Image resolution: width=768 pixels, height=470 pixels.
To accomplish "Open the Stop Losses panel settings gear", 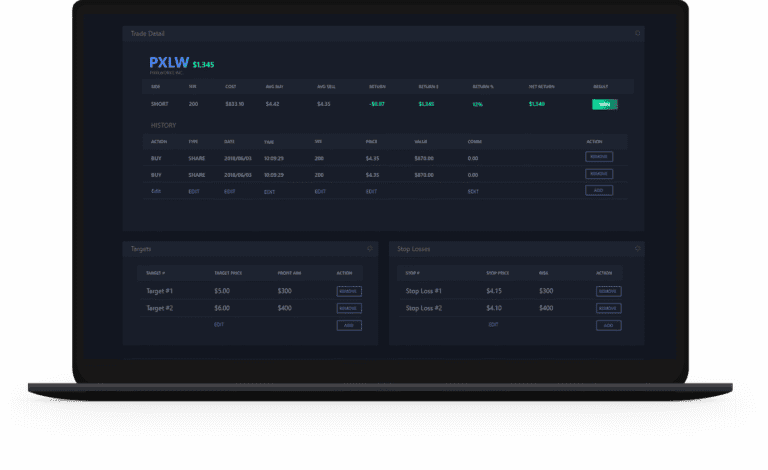I will pos(637,249).
